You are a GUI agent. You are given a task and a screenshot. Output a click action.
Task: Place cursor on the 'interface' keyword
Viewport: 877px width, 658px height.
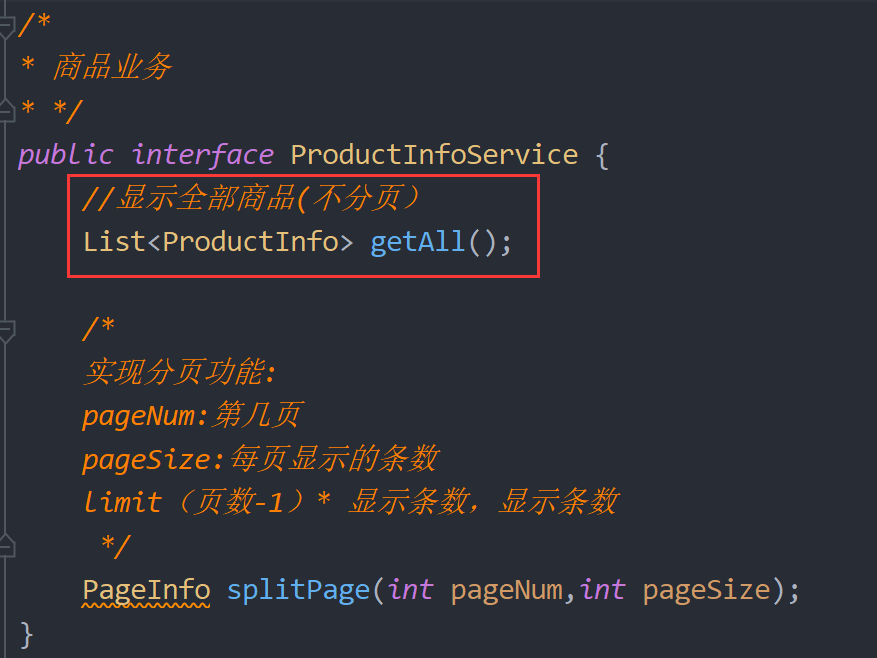(202, 154)
